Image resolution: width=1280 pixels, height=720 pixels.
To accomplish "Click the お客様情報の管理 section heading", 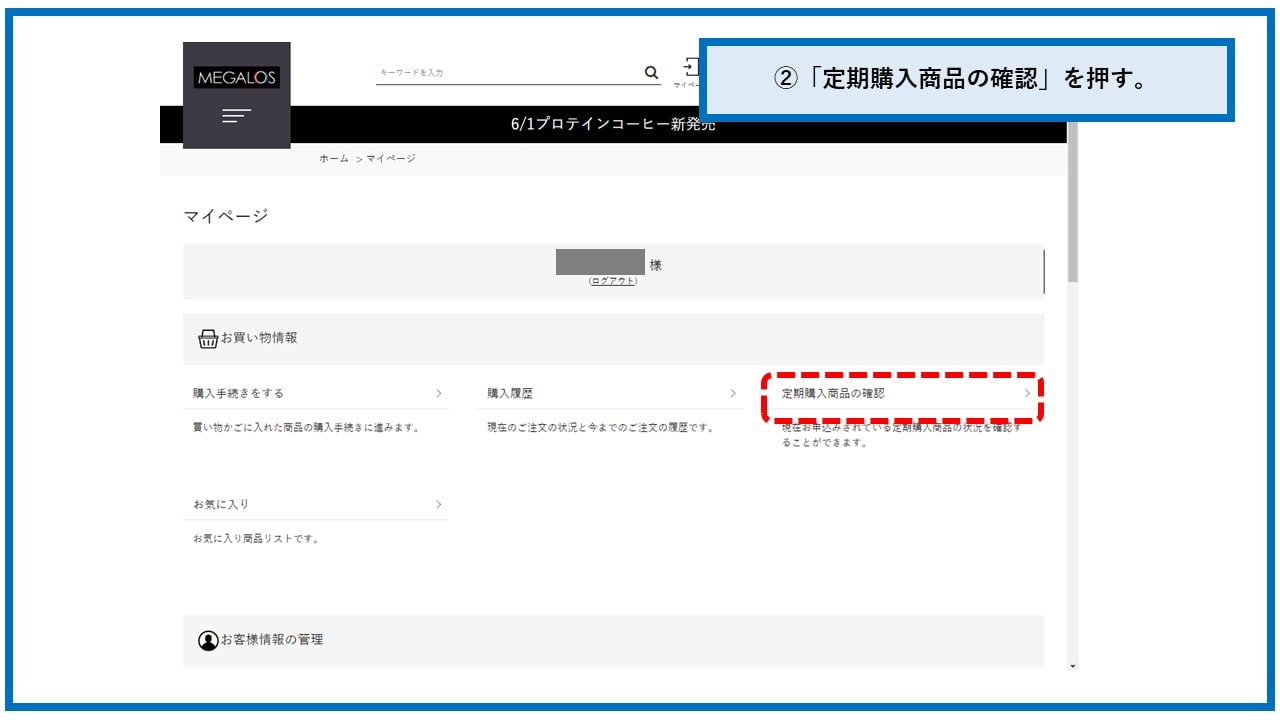I will pos(272,639).
